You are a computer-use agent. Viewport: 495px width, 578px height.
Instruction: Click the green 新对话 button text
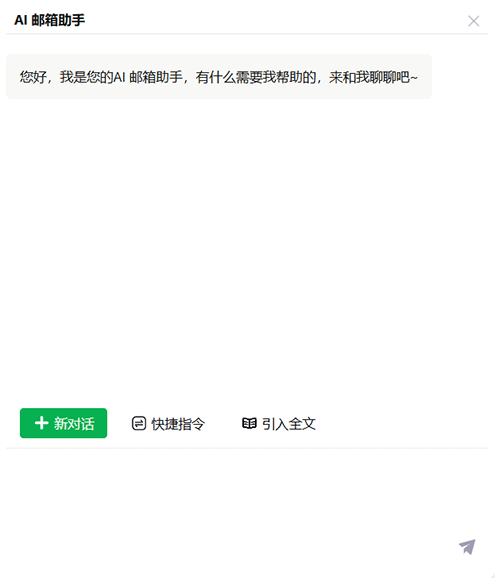[x=74, y=424]
